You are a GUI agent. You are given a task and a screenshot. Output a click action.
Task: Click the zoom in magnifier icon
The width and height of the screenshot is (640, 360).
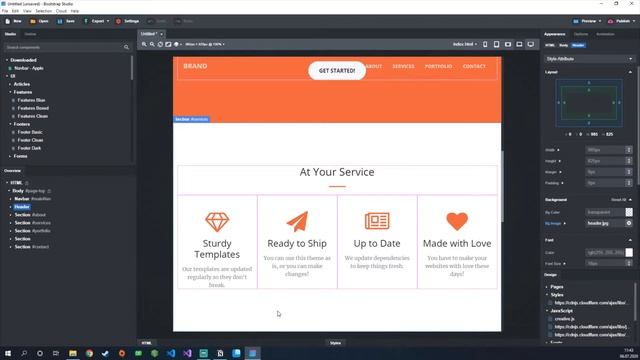pyautogui.click(x=144, y=44)
